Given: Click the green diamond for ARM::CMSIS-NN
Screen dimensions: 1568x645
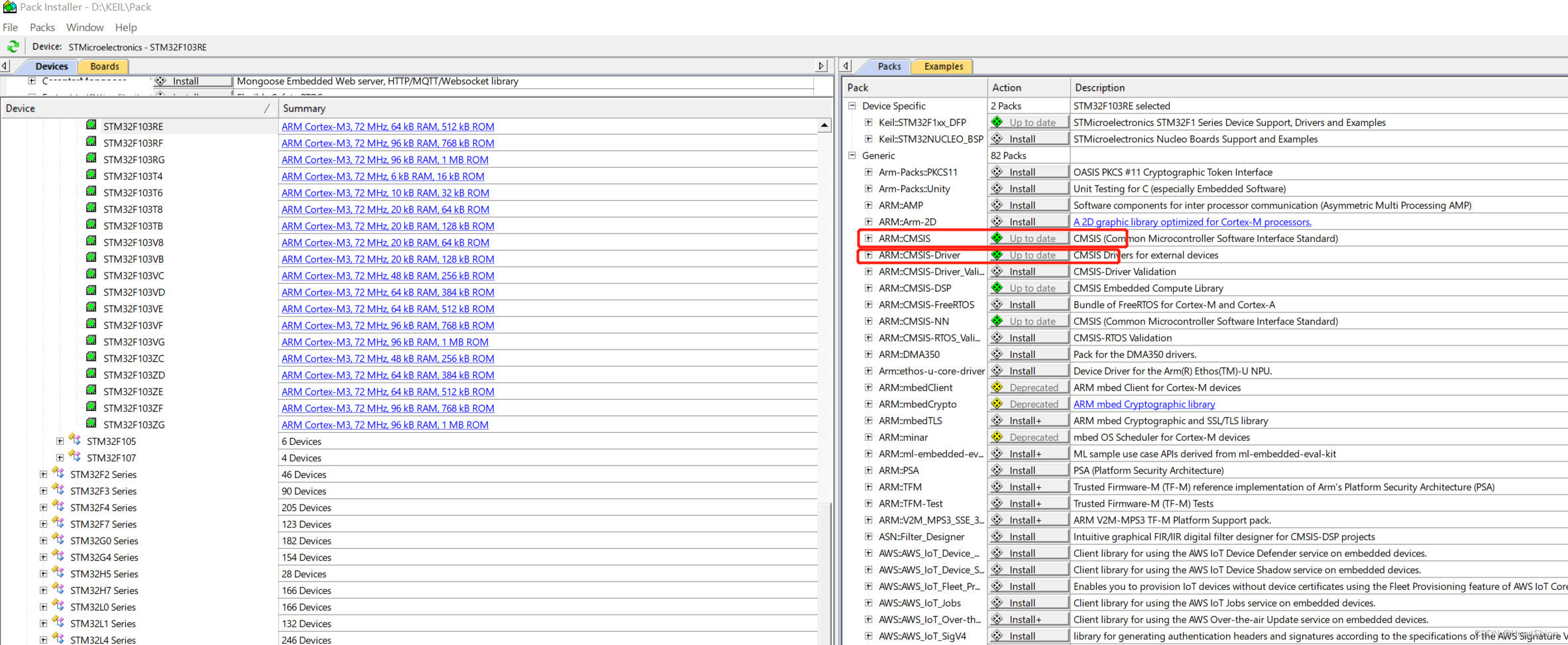Looking at the screenshot, I should tap(997, 321).
